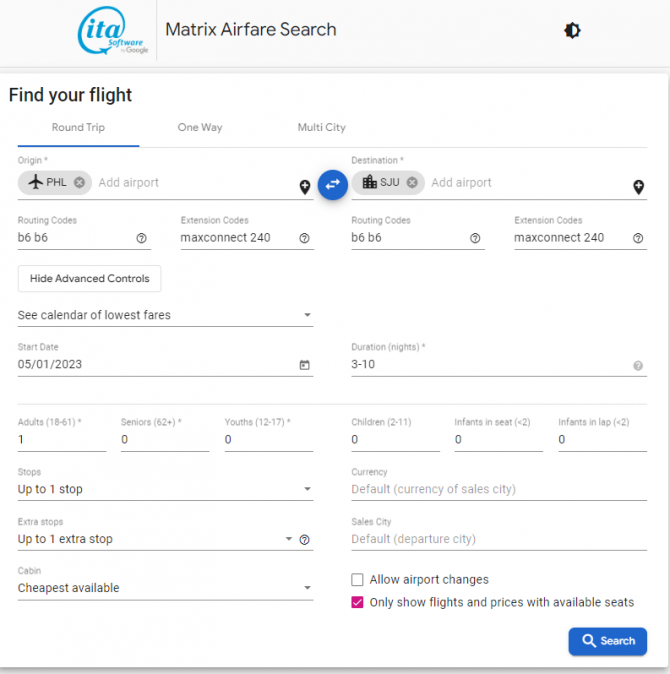Switch to One Way tab
This screenshot has width=670, height=674.
[200, 128]
